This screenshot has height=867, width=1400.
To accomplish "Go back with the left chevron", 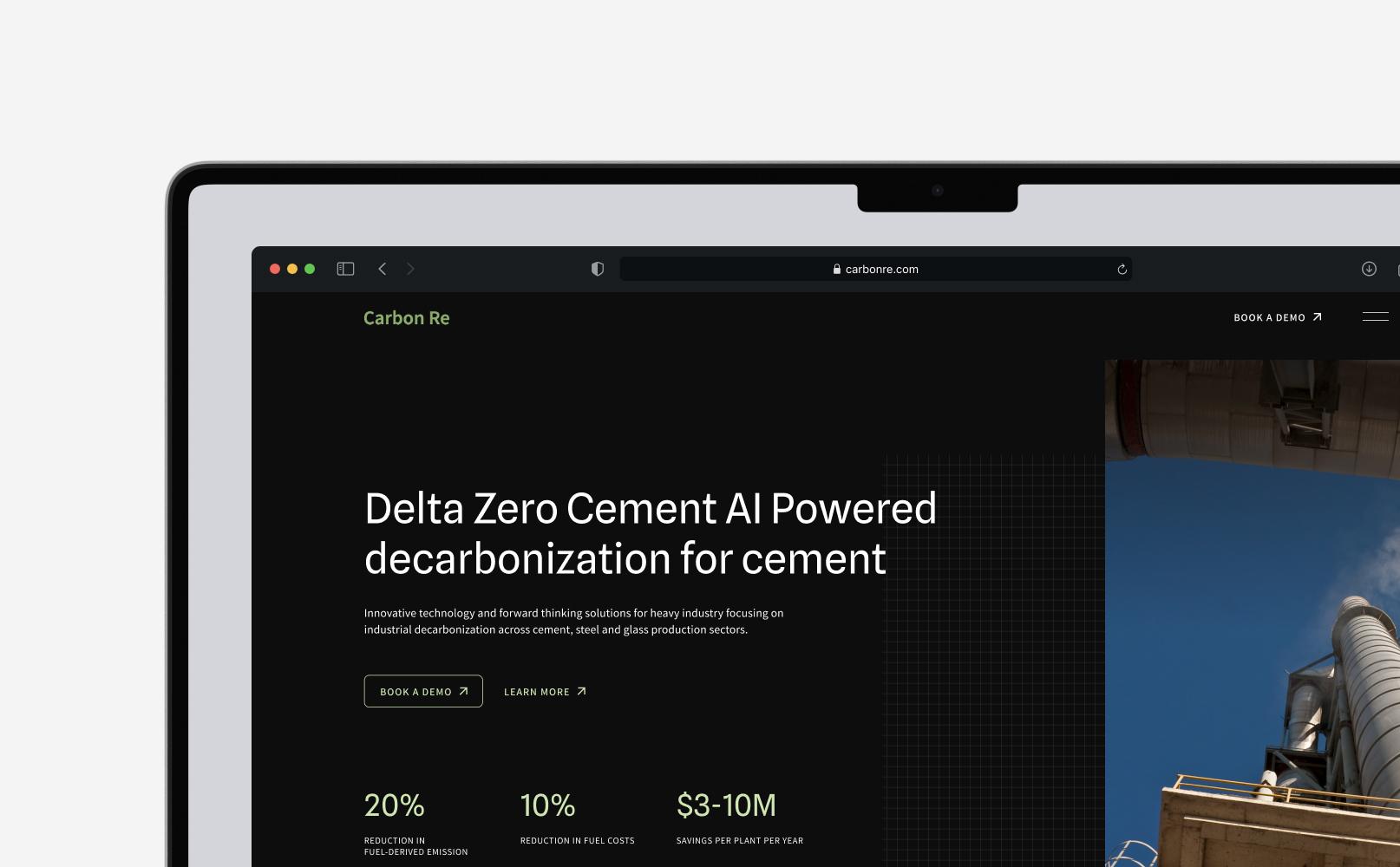I will click(x=382, y=269).
